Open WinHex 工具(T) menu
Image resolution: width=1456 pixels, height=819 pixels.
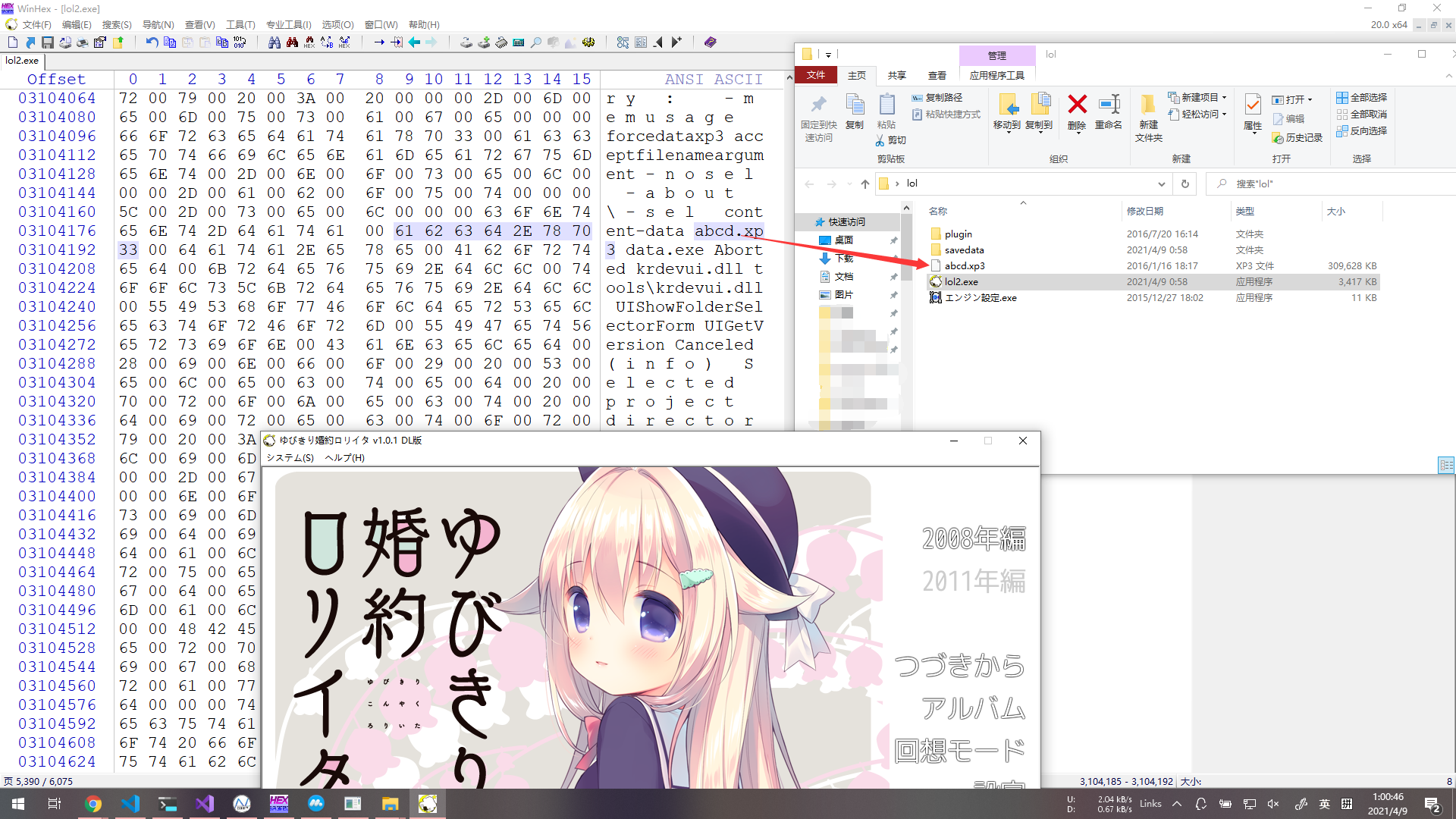[x=241, y=25]
